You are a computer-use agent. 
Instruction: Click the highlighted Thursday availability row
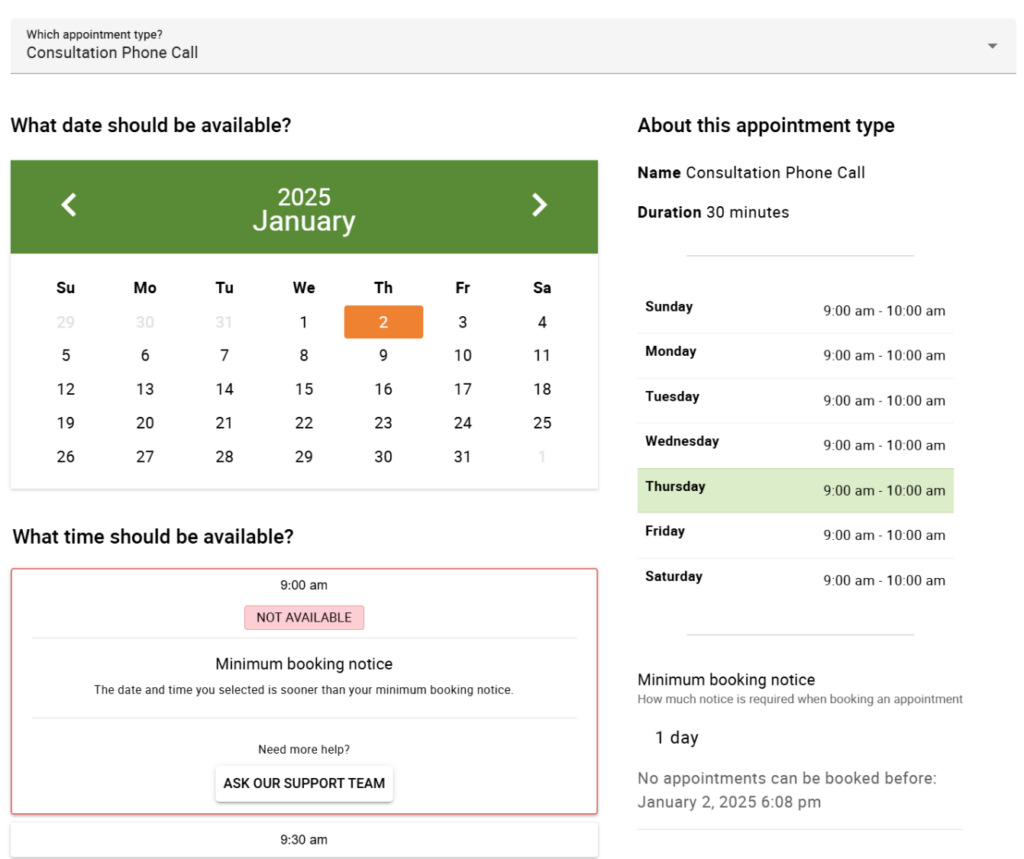[x=795, y=491]
